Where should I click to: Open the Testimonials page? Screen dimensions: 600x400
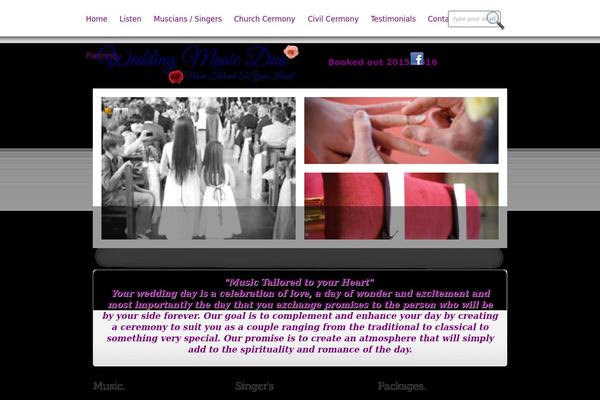coord(393,19)
